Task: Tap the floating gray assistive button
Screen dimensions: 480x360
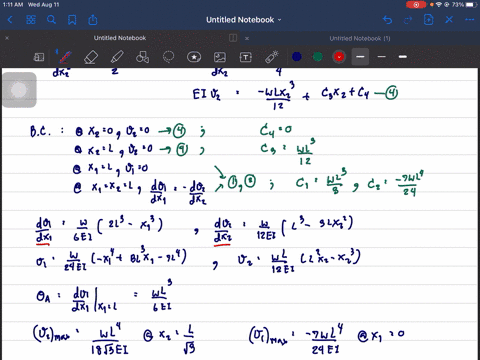Action: click(x=19, y=90)
